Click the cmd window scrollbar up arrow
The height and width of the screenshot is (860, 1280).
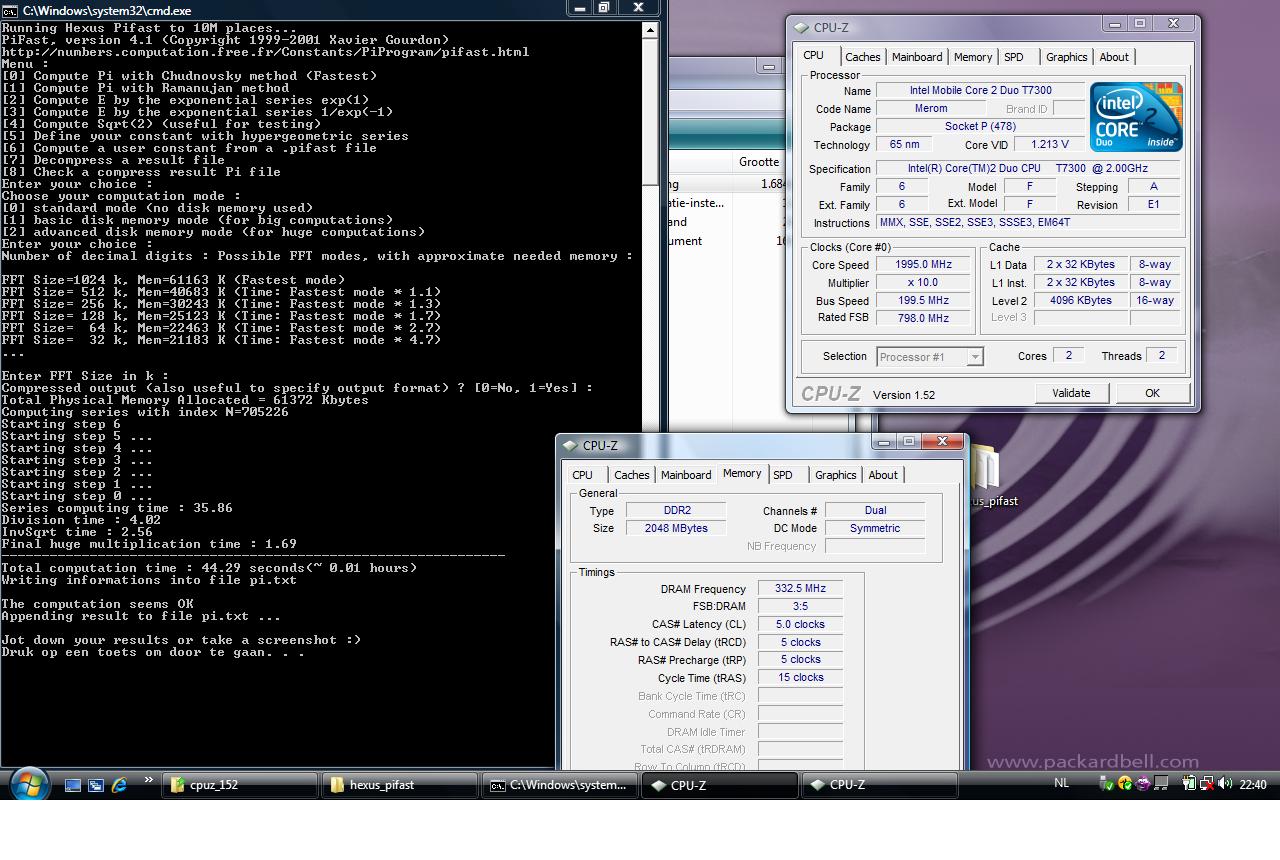651,29
